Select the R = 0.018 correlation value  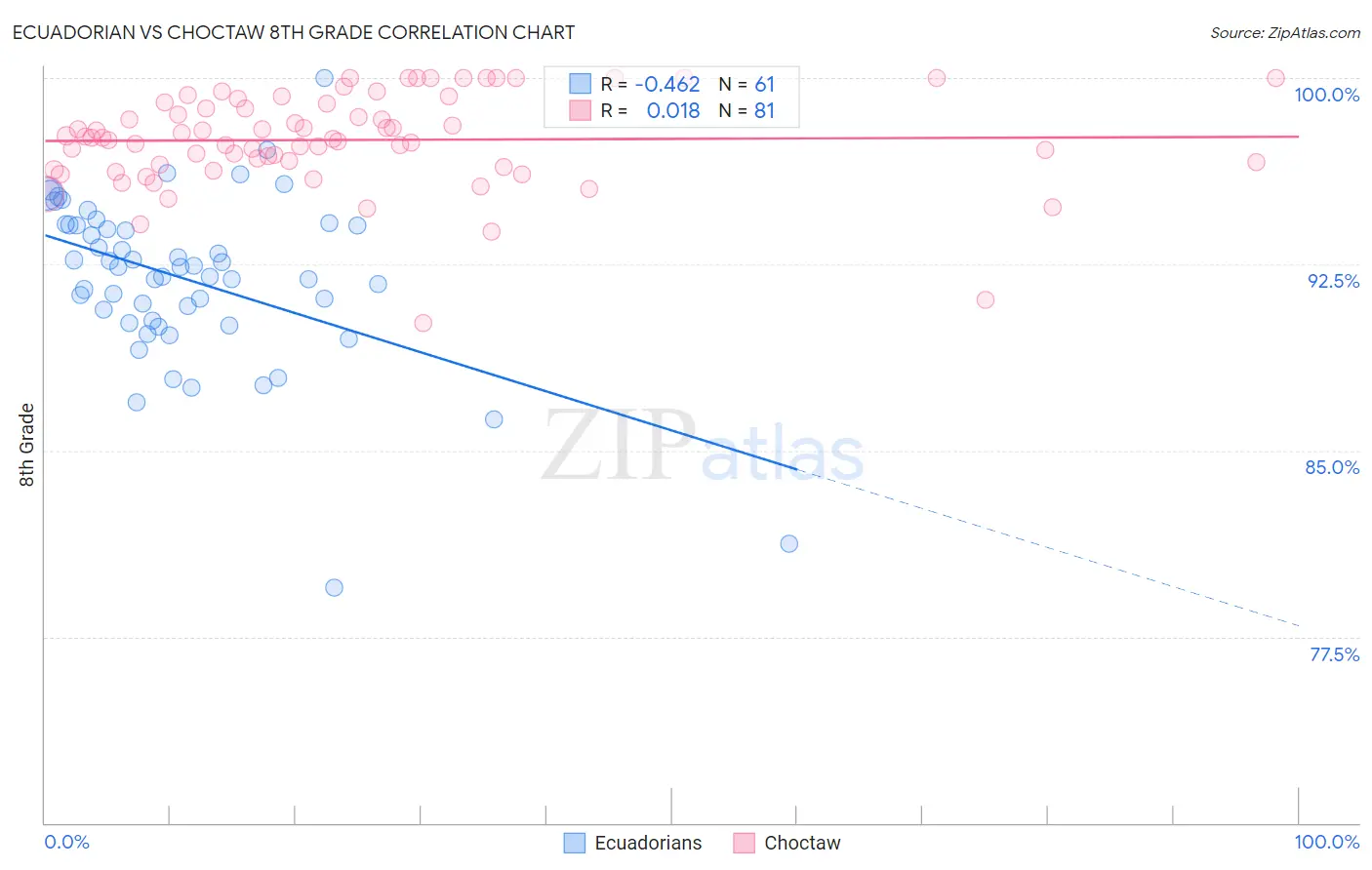[651, 110]
